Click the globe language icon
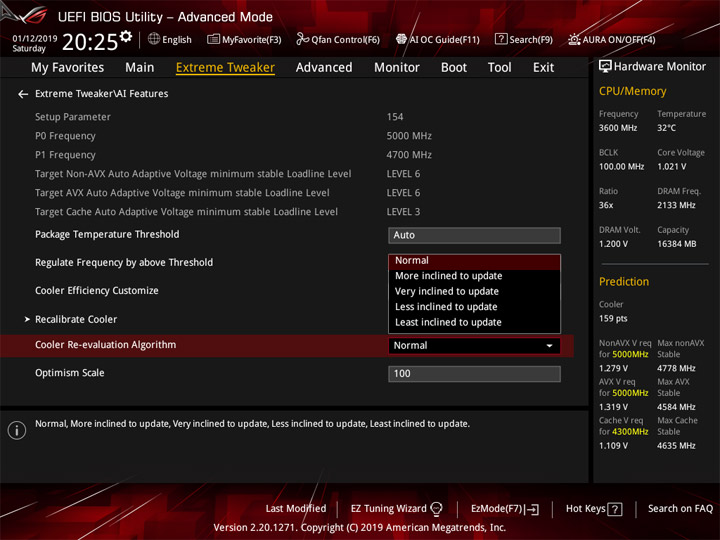The image size is (720, 540). pos(154,39)
